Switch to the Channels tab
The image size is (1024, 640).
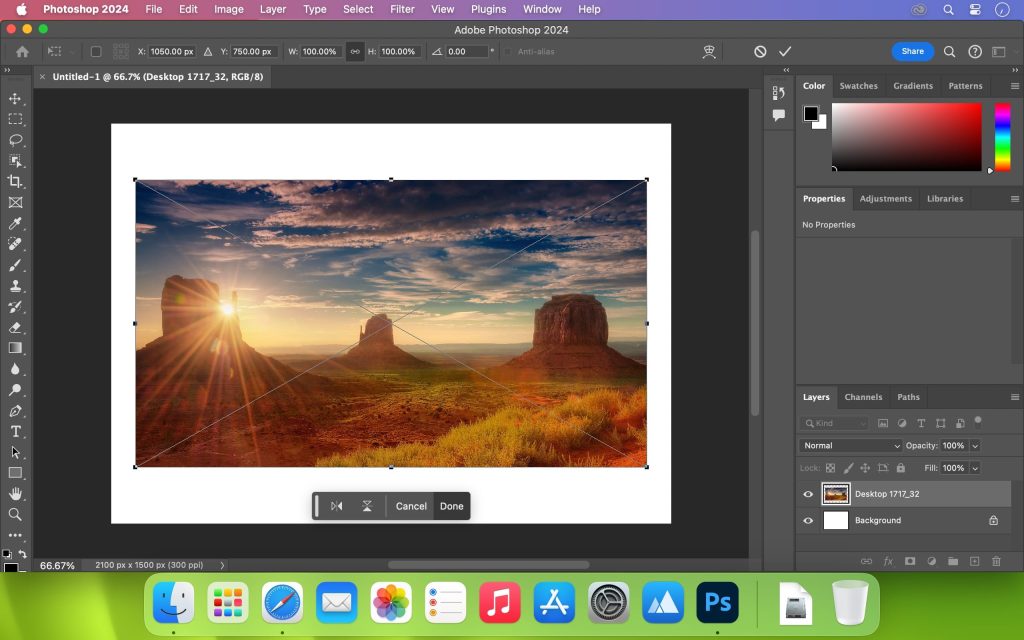863,397
